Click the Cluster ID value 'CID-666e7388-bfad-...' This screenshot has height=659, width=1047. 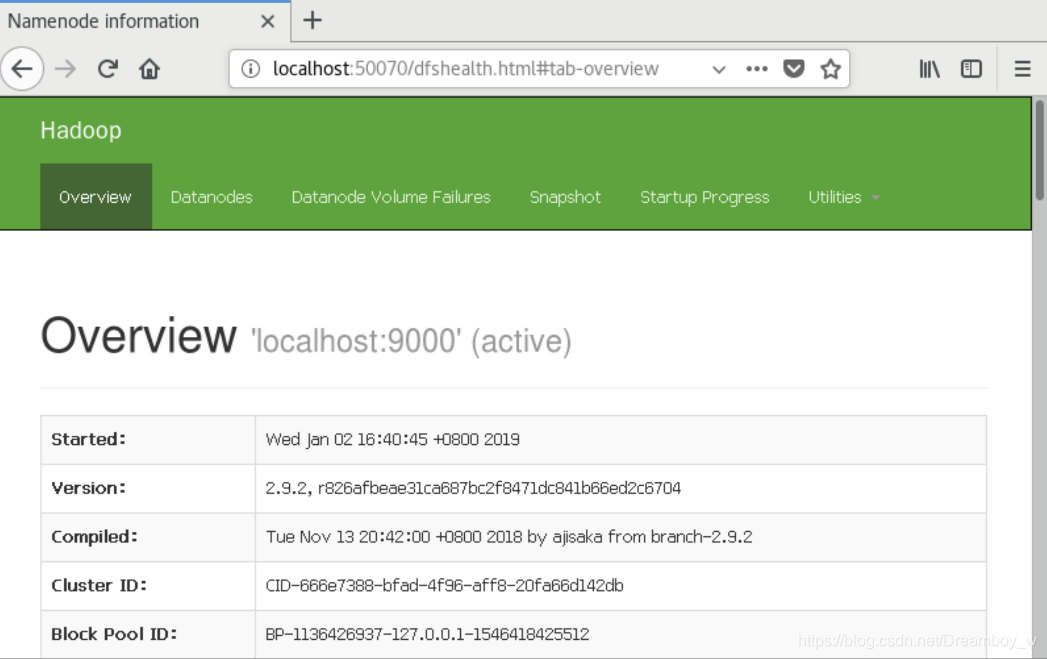(444, 586)
